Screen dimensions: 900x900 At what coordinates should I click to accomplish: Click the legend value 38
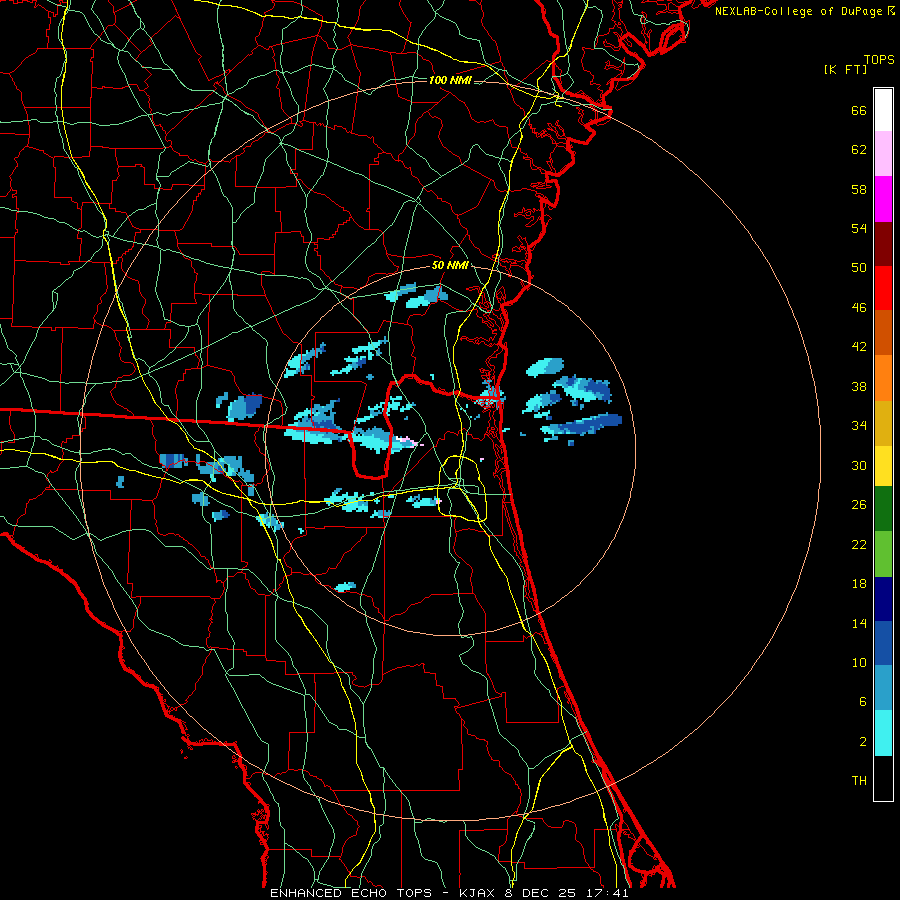[859, 386]
